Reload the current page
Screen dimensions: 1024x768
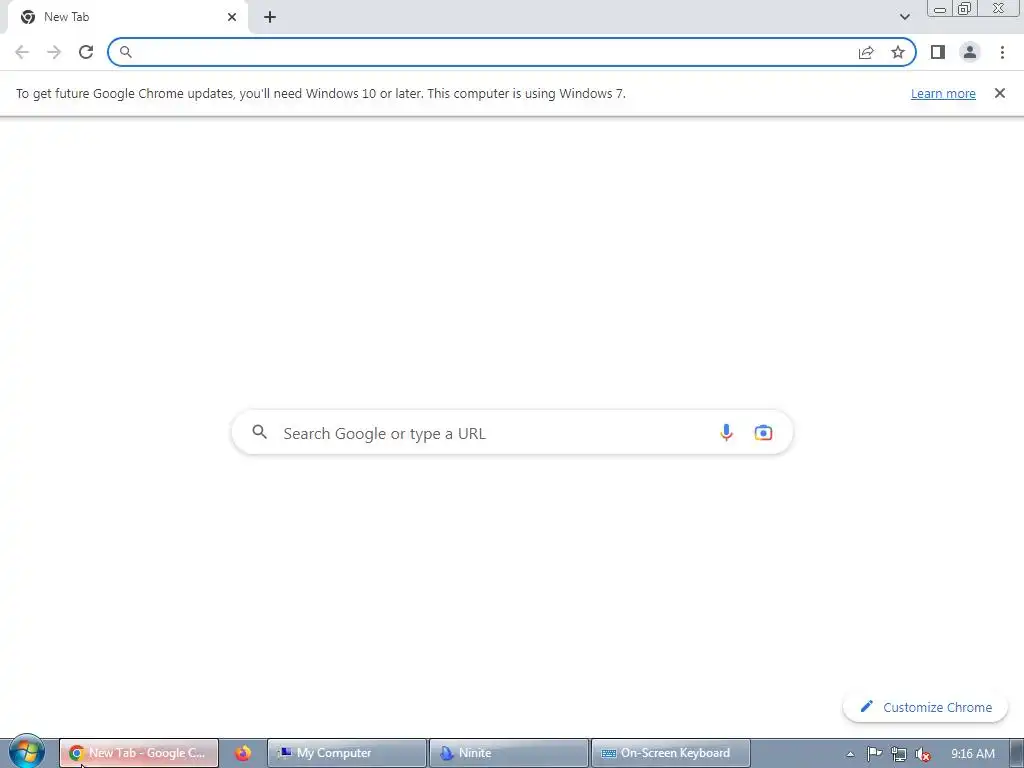[86, 52]
